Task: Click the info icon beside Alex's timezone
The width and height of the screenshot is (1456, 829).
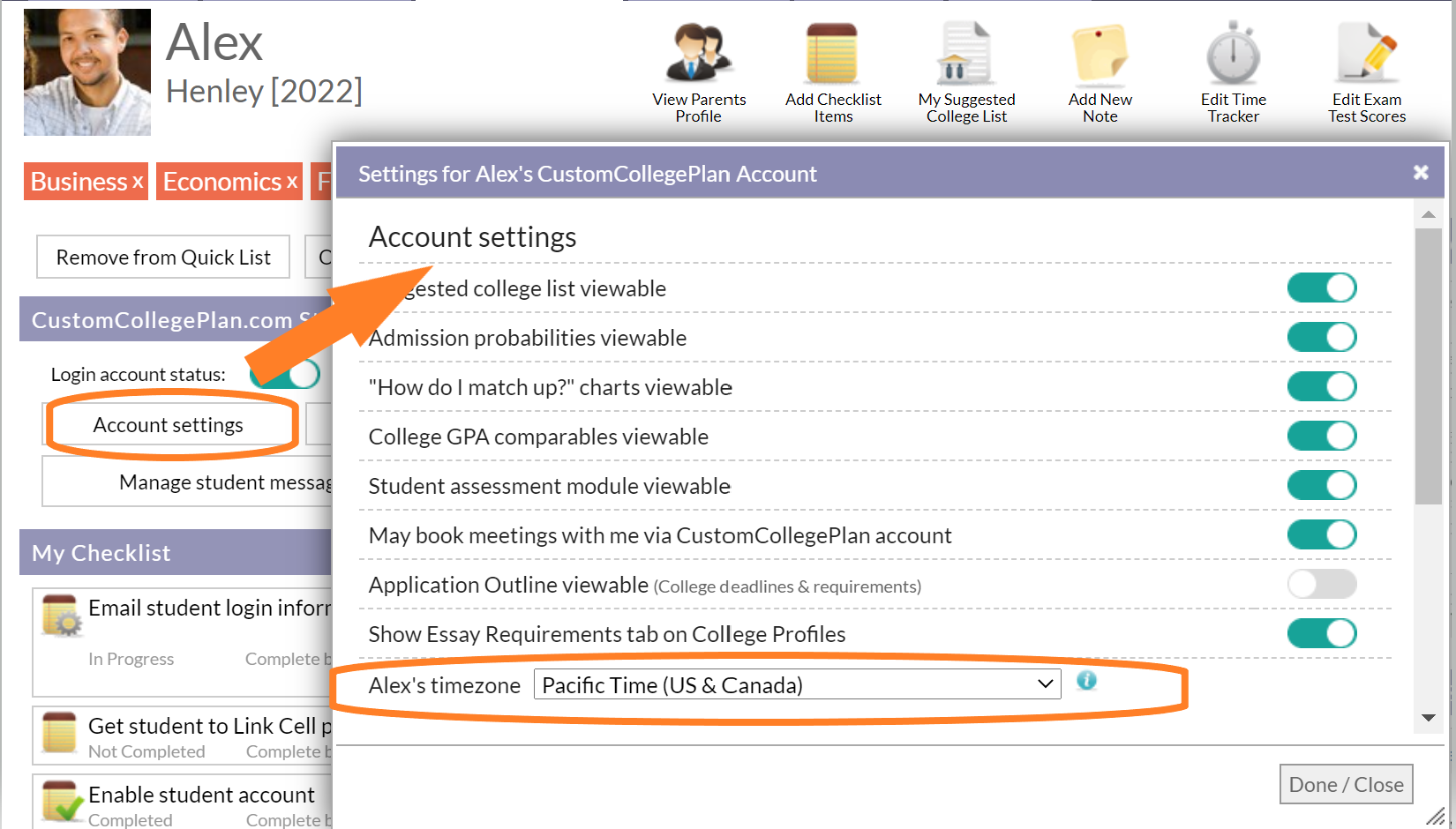Action: pyautogui.click(x=1086, y=681)
